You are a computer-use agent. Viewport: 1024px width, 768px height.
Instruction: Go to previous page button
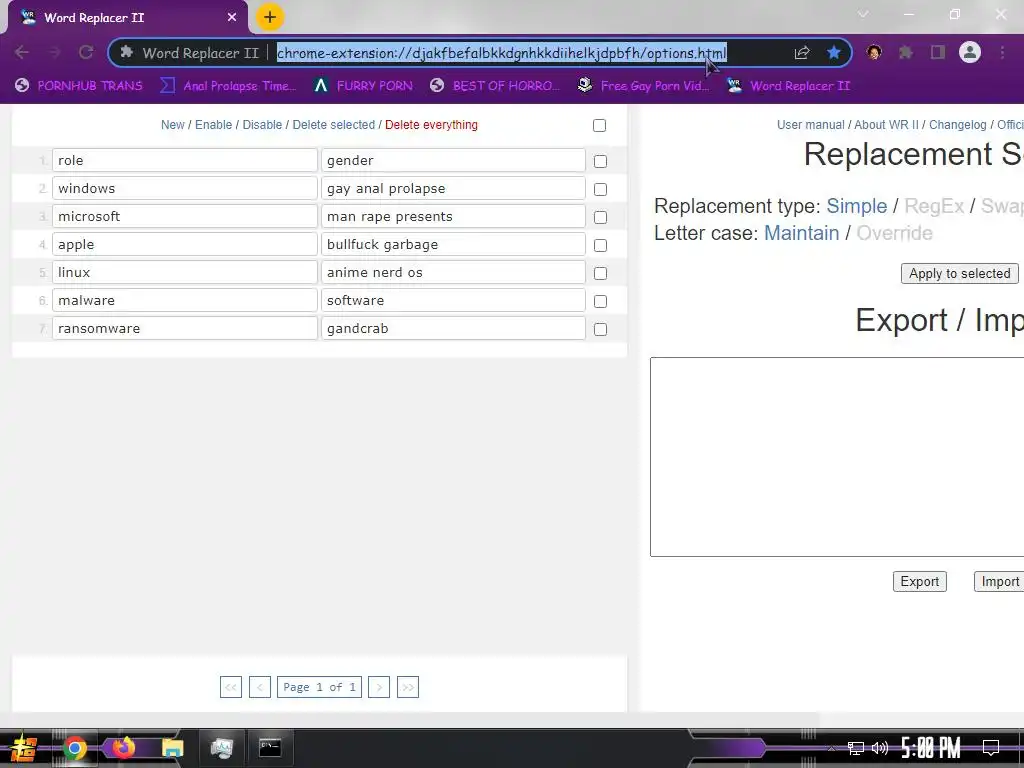point(260,687)
